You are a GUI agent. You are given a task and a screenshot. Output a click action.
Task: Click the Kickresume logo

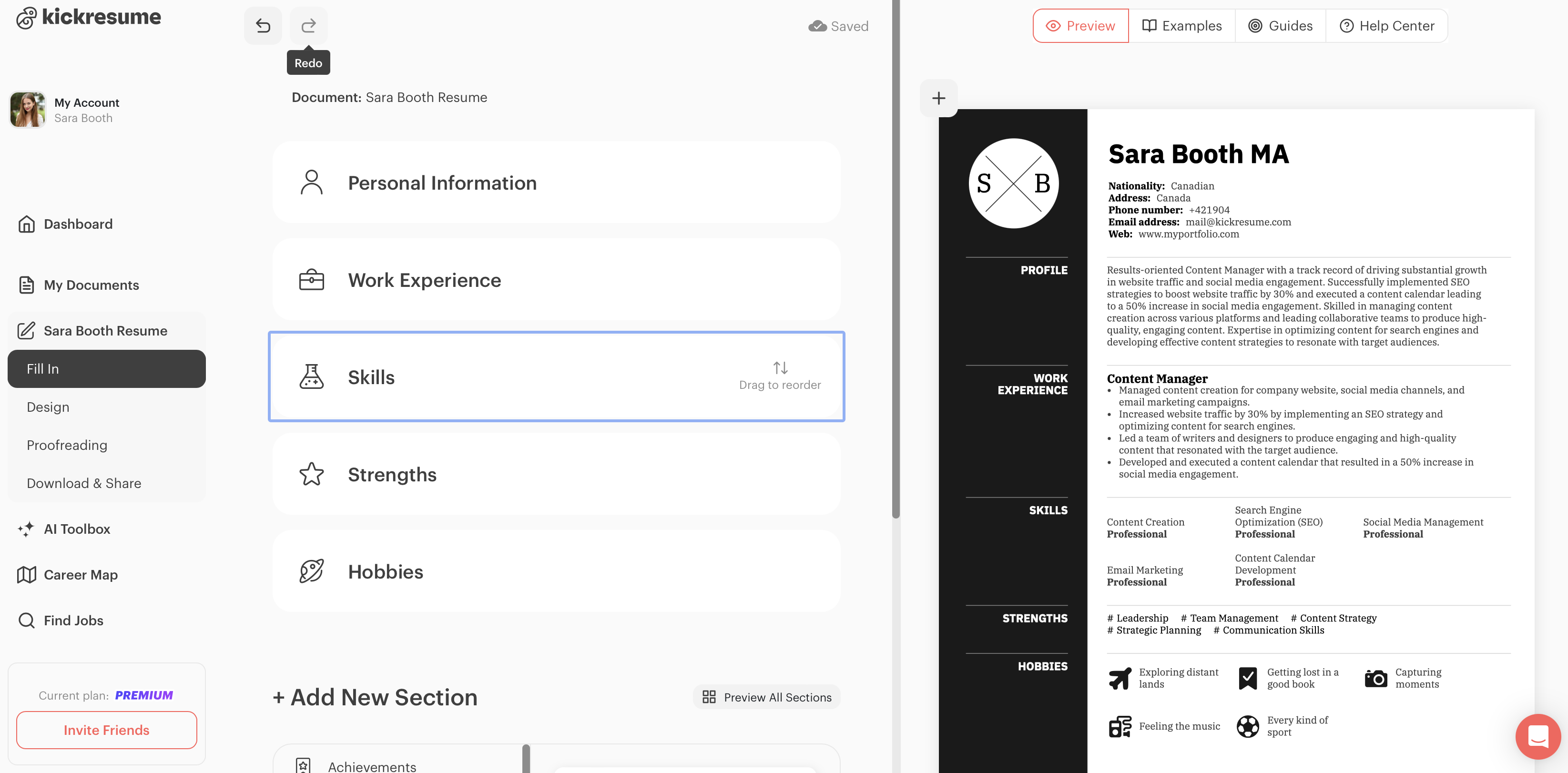click(89, 17)
